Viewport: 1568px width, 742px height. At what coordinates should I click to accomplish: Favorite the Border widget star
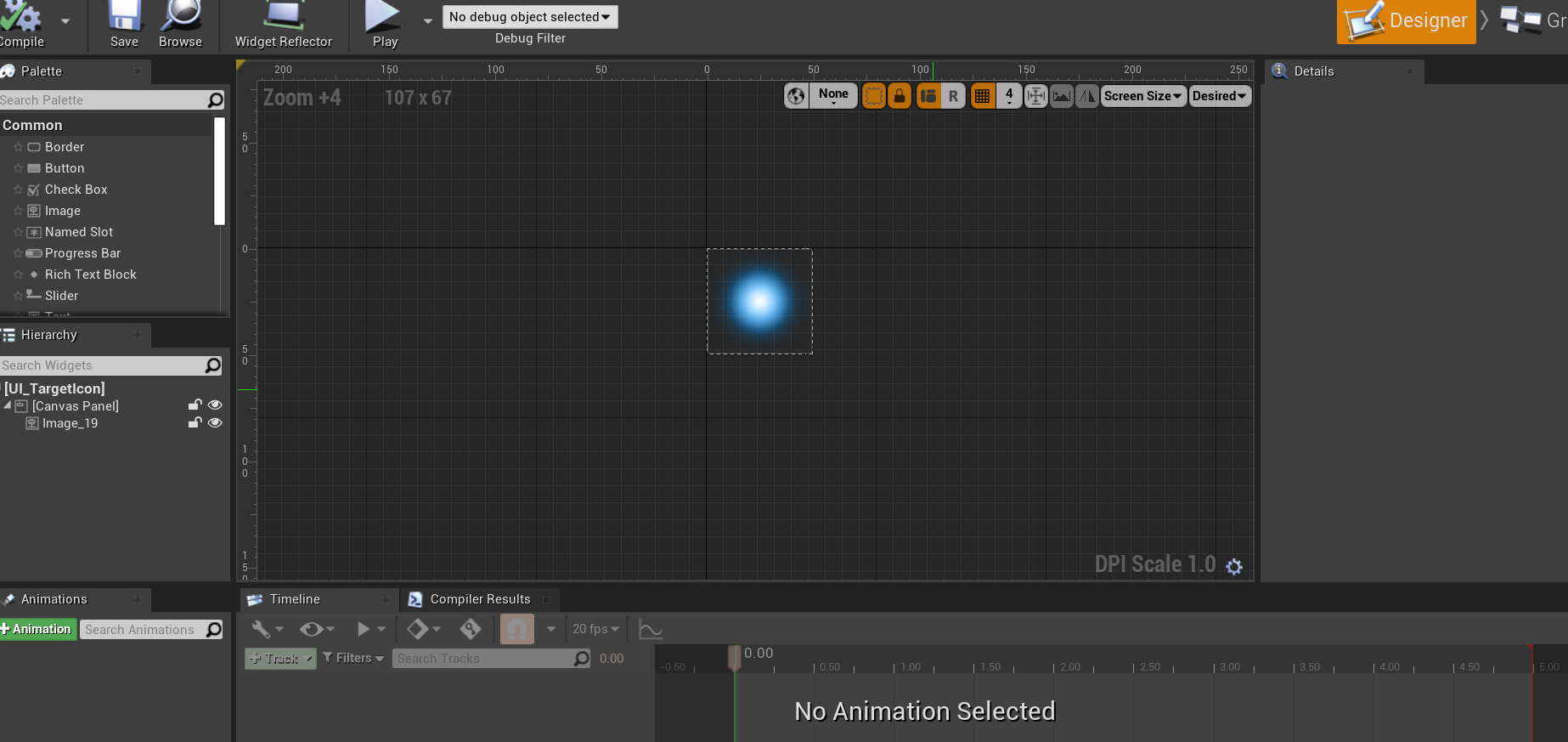[x=18, y=147]
